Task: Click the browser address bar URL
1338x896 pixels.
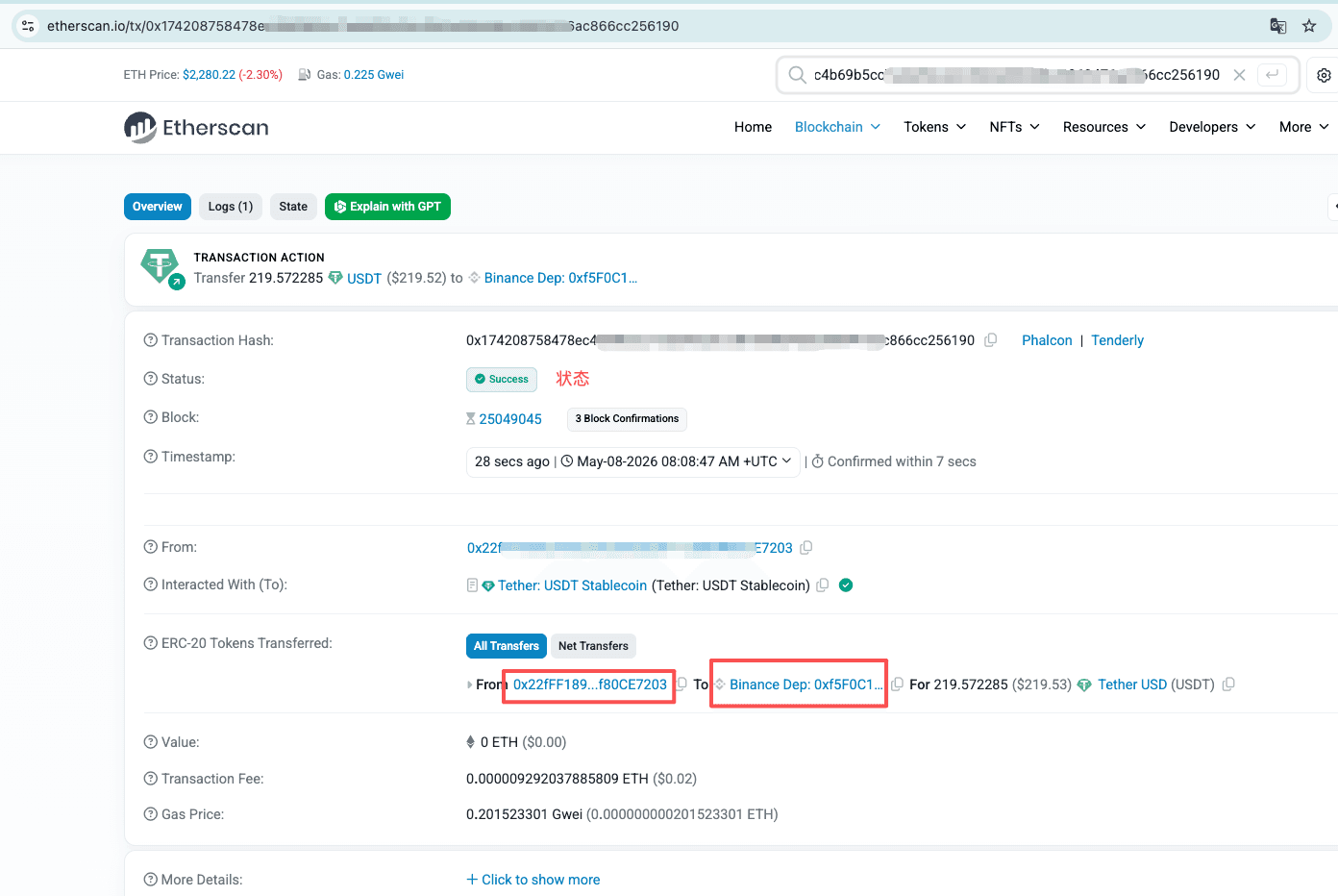Action: [x=363, y=26]
